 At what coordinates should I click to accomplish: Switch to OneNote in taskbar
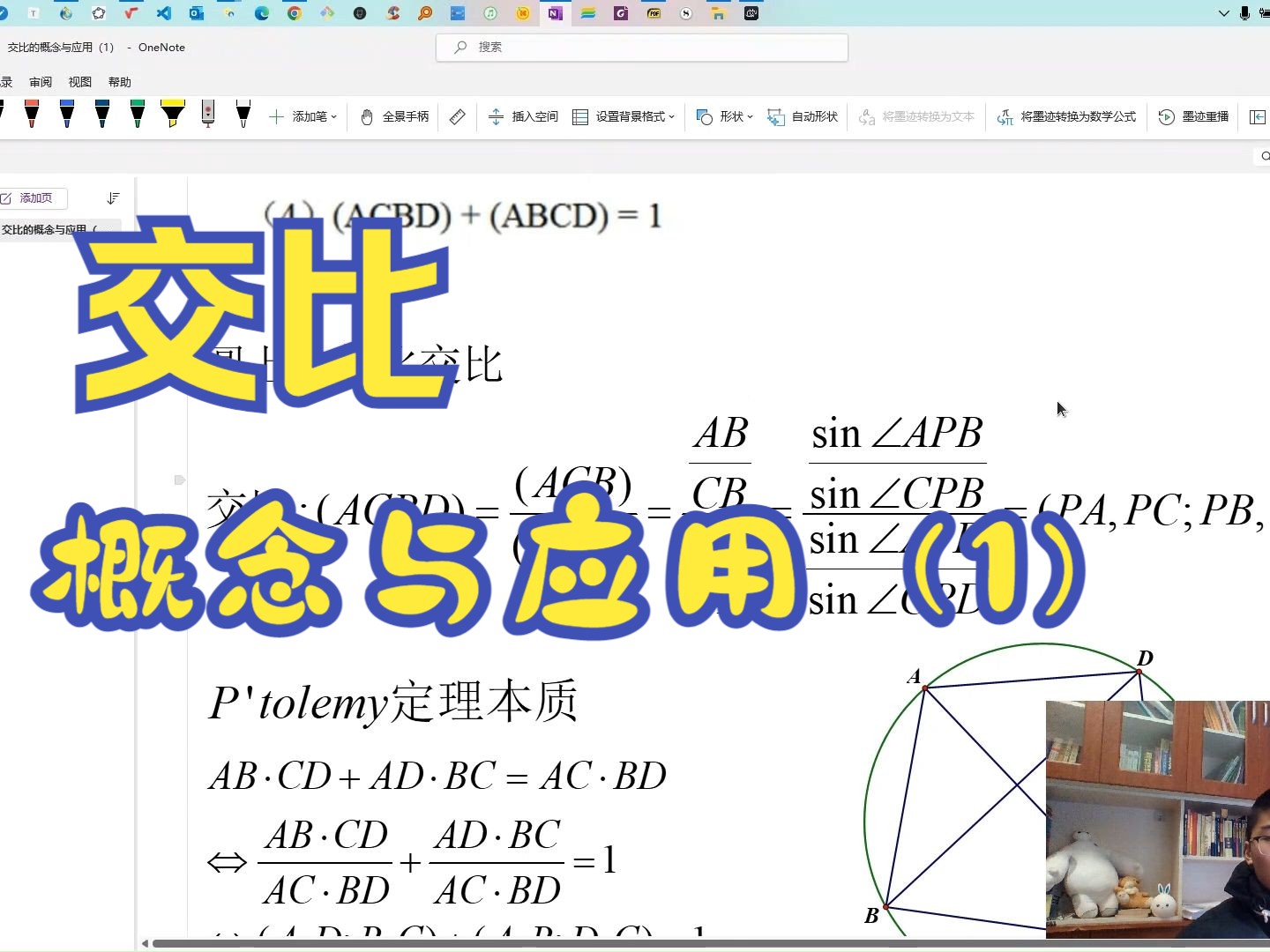coord(555,13)
